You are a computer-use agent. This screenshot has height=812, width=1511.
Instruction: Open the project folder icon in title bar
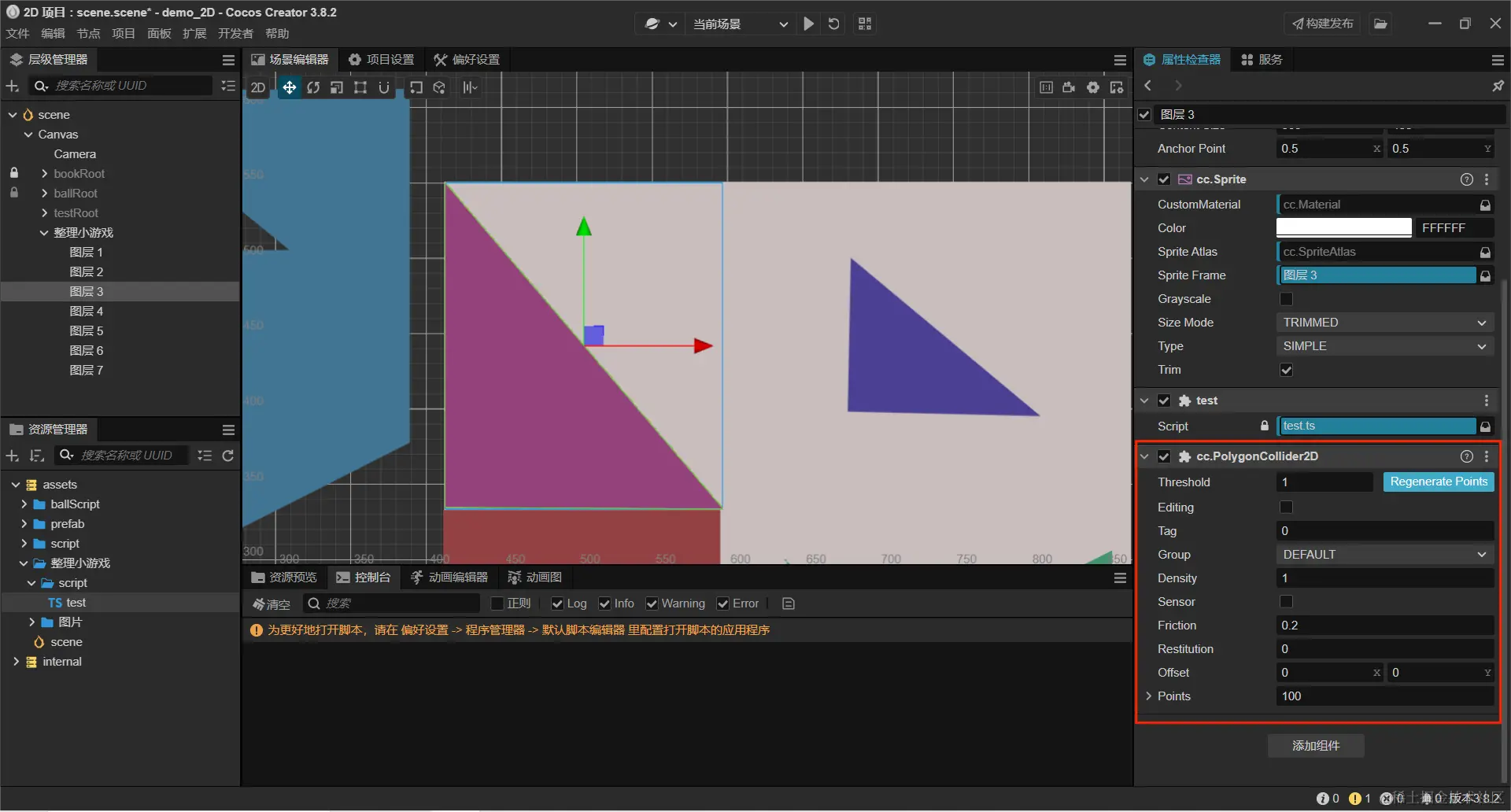(1380, 24)
